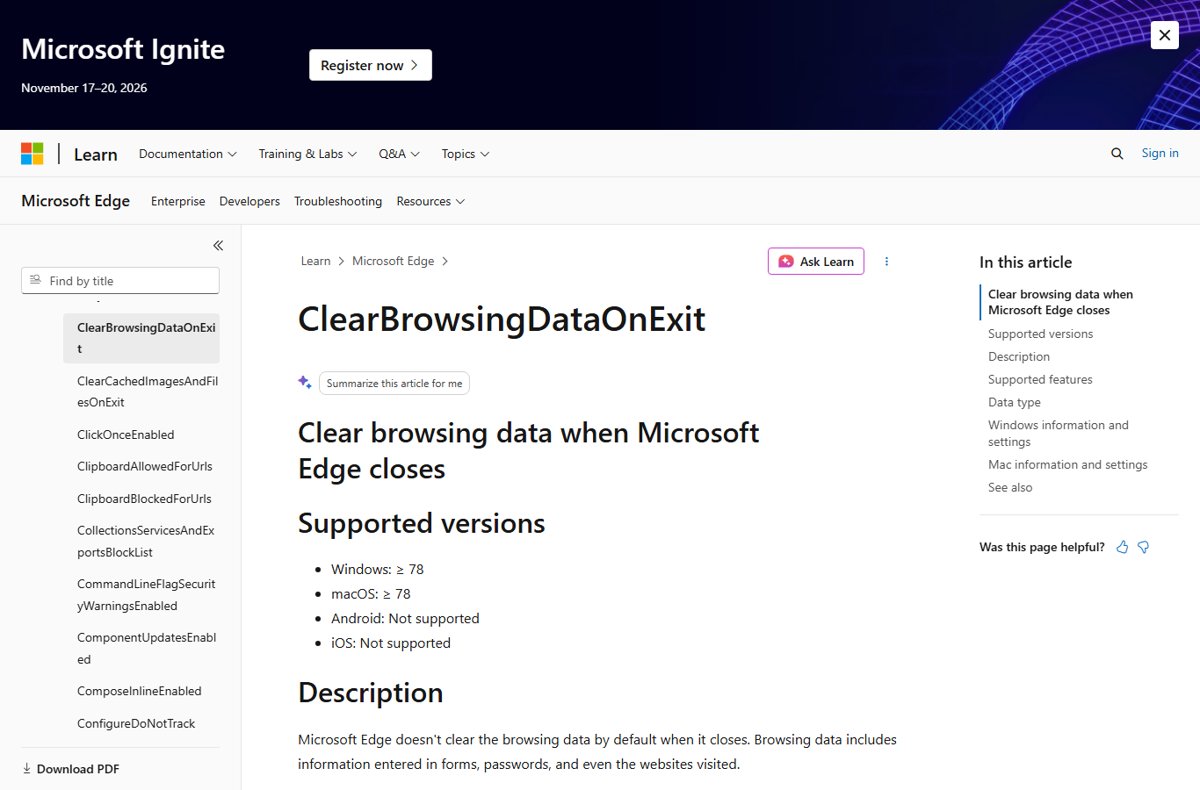The width and height of the screenshot is (1200, 790).
Task: Expand the Documentation menu
Action: (x=188, y=154)
